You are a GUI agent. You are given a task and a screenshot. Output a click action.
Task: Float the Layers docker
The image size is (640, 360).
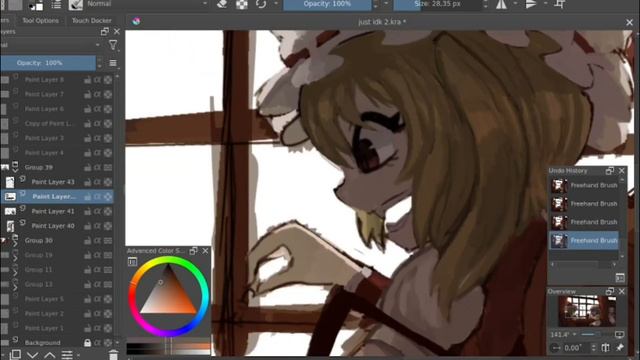105,31
